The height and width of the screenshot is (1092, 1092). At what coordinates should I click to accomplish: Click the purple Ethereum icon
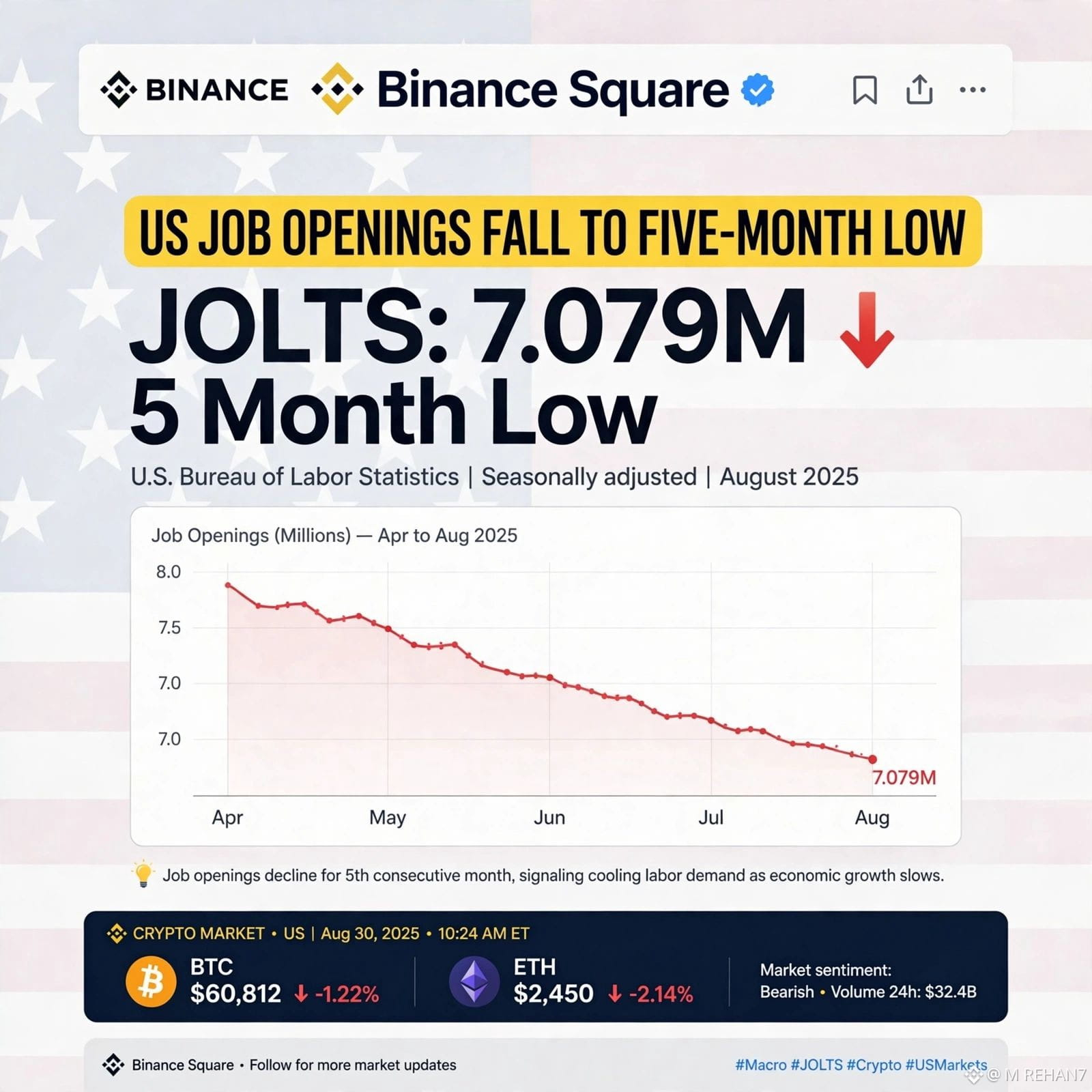[474, 982]
